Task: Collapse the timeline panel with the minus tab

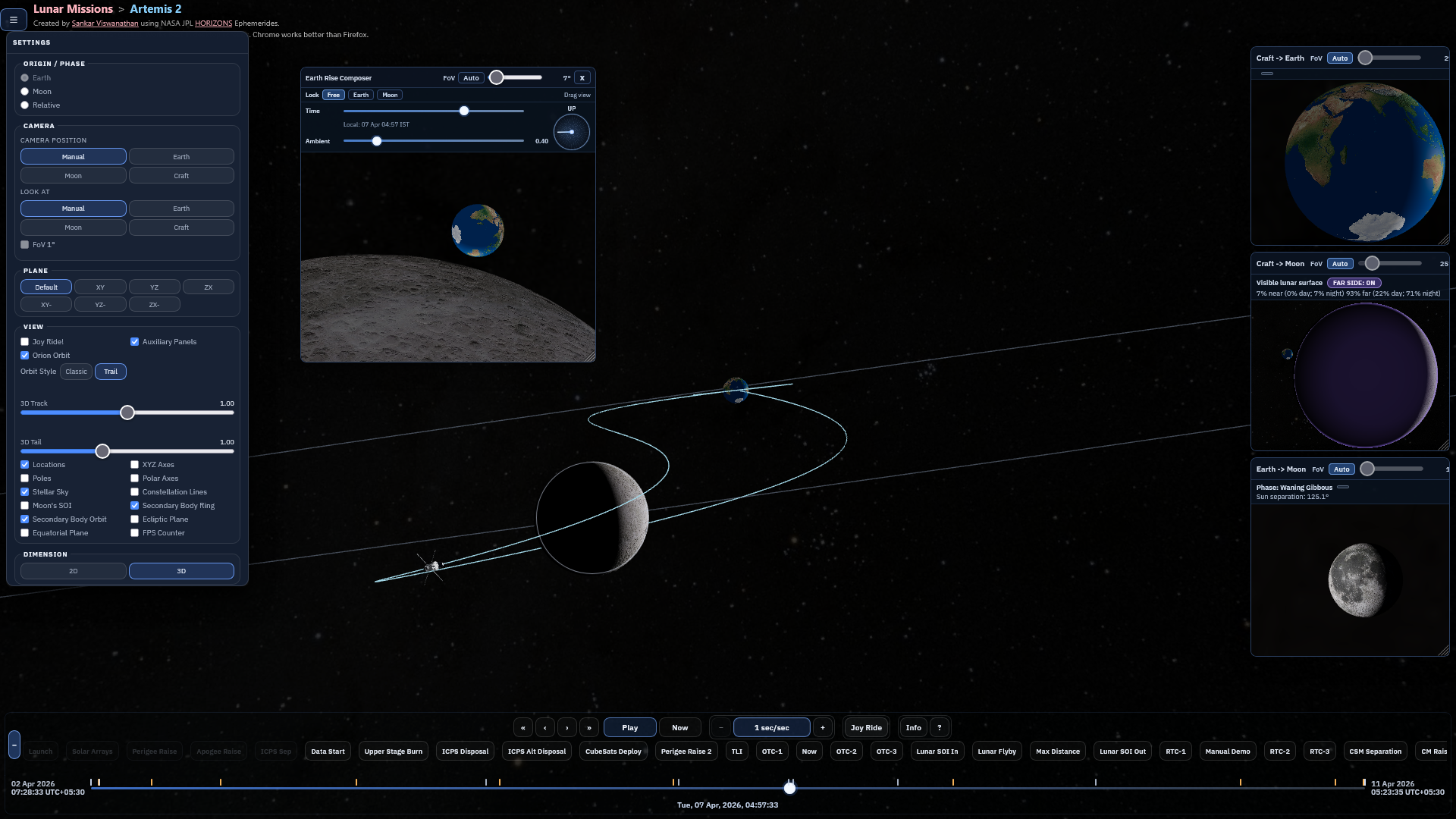Action: [14, 743]
